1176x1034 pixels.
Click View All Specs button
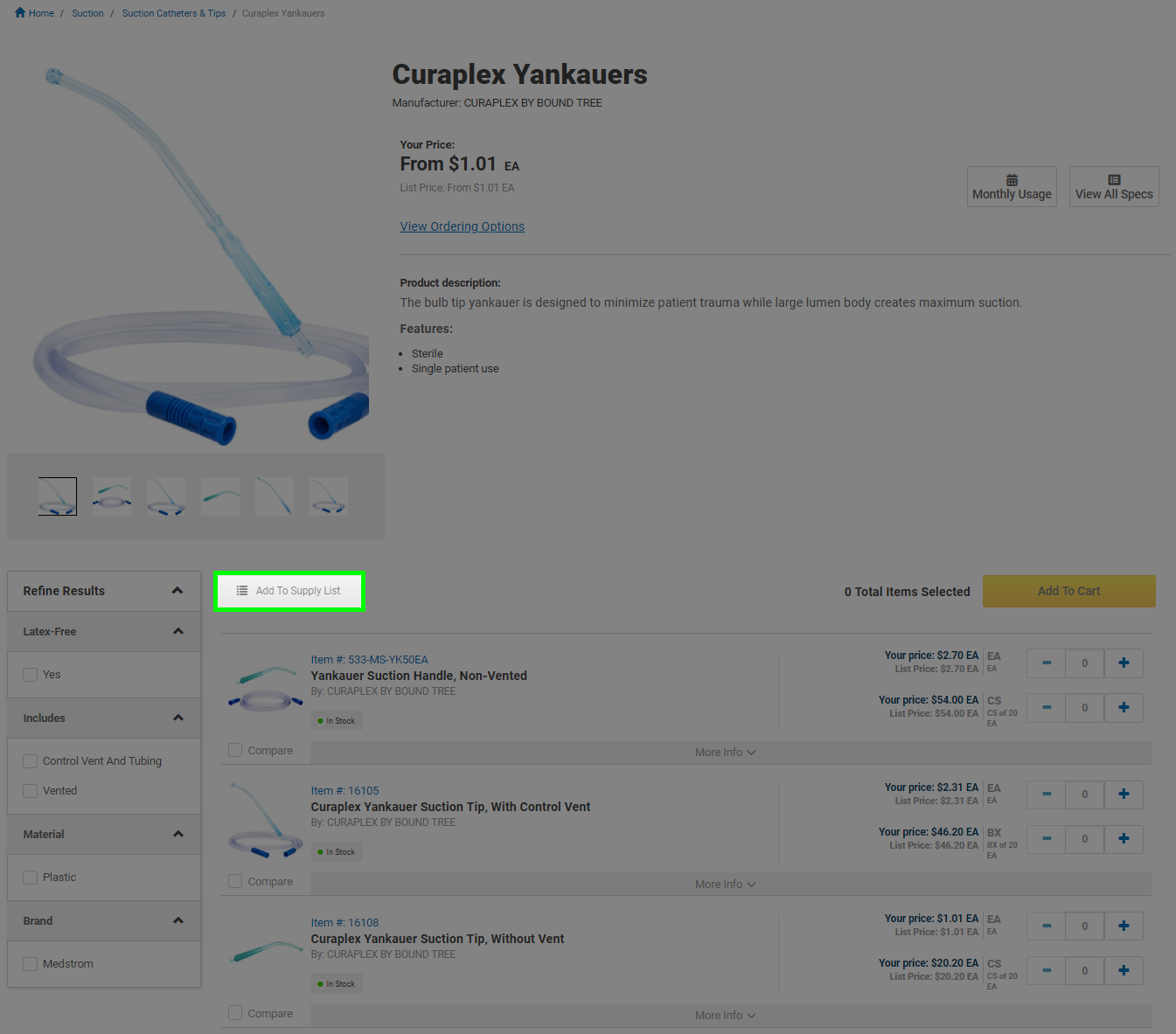click(x=1114, y=187)
